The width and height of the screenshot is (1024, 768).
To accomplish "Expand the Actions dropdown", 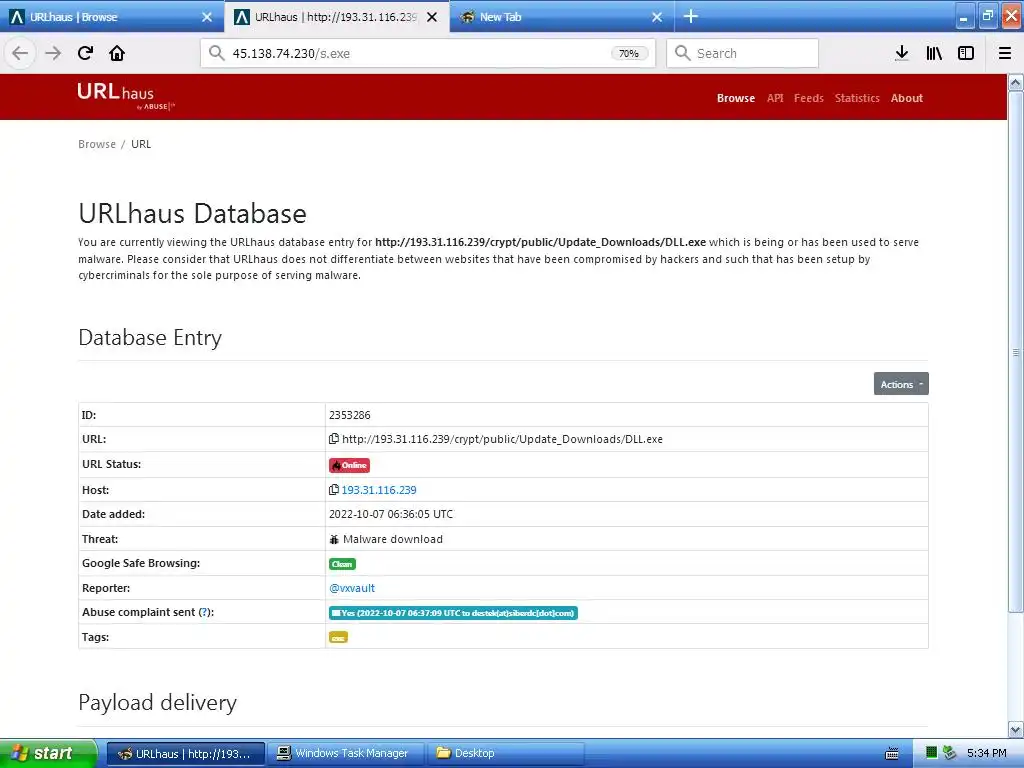I will pos(901,384).
